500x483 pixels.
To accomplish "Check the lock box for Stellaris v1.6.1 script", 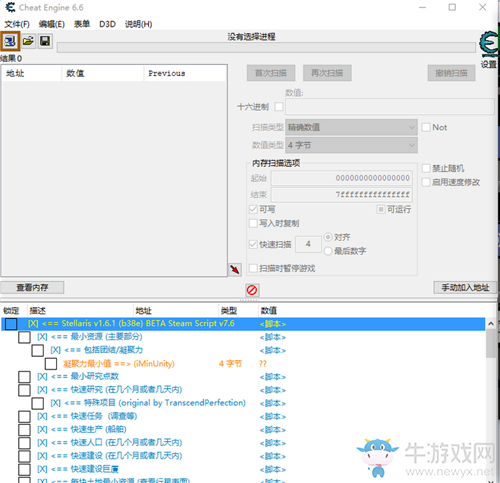I will pyautogui.click(x=11, y=324).
